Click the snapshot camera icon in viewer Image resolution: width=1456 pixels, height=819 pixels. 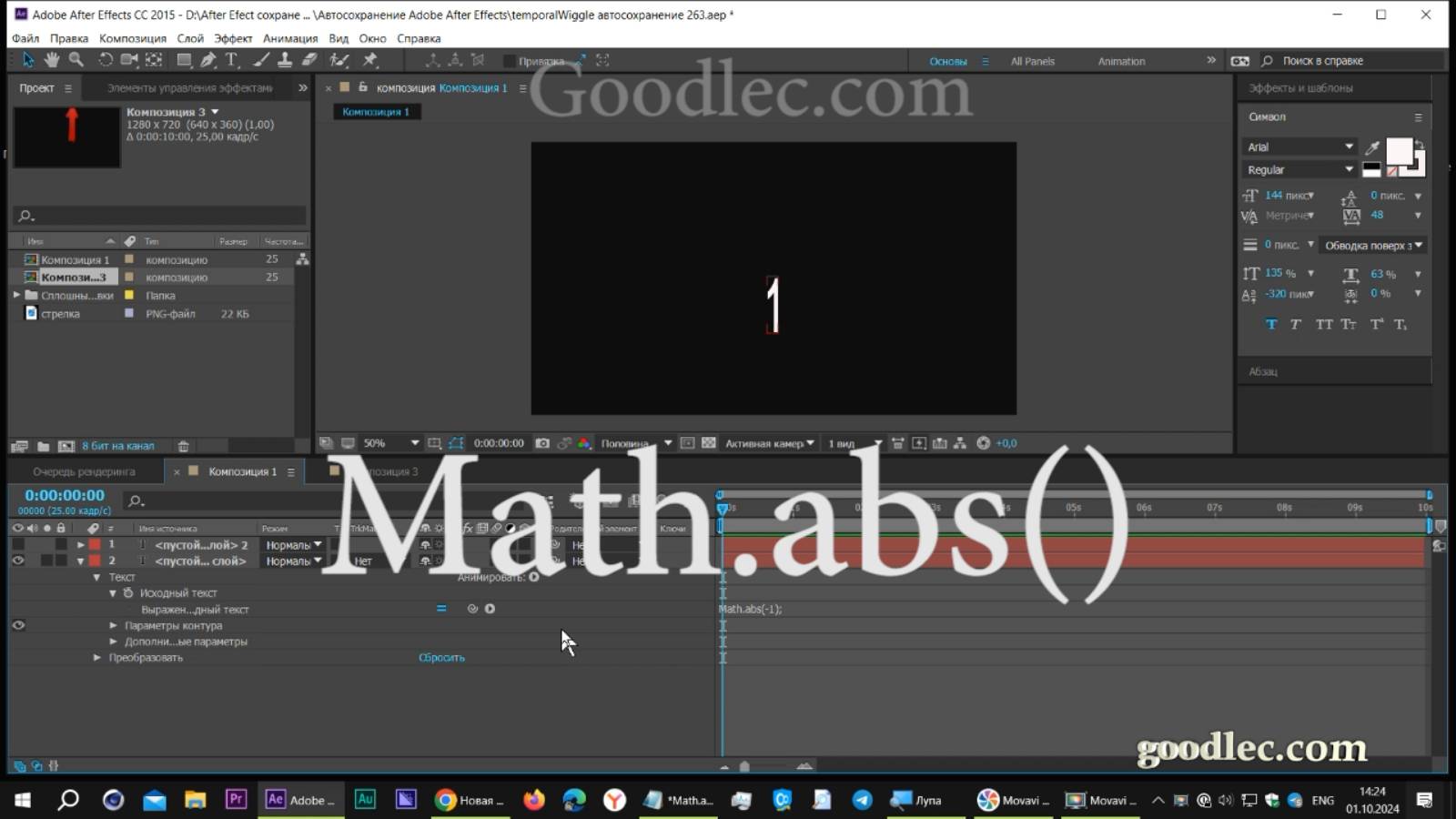[x=542, y=443]
